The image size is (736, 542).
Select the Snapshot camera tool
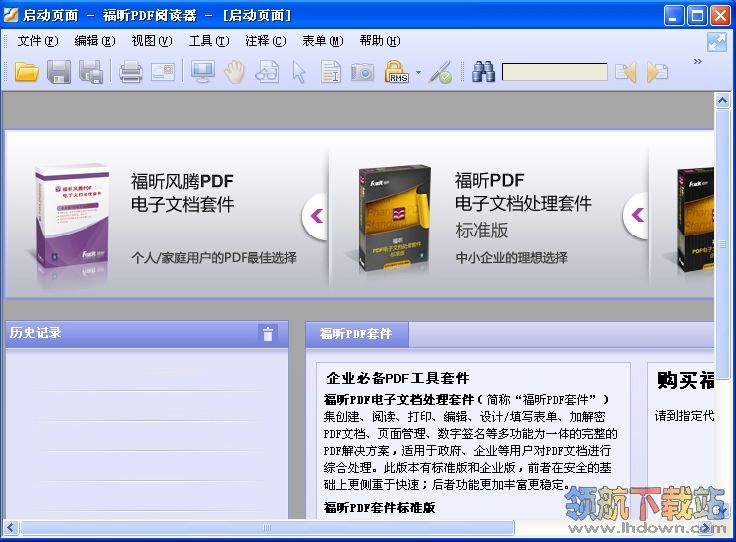point(363,72)
